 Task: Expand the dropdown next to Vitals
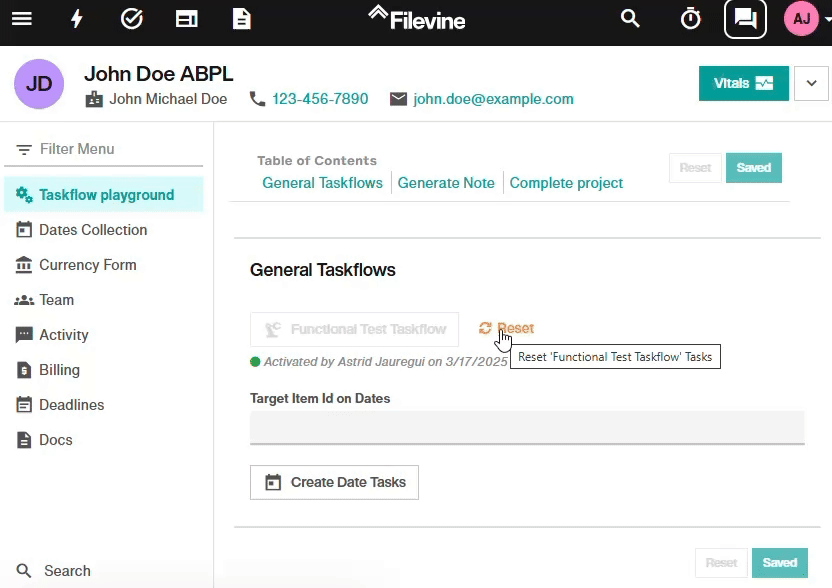pos(811,83)
